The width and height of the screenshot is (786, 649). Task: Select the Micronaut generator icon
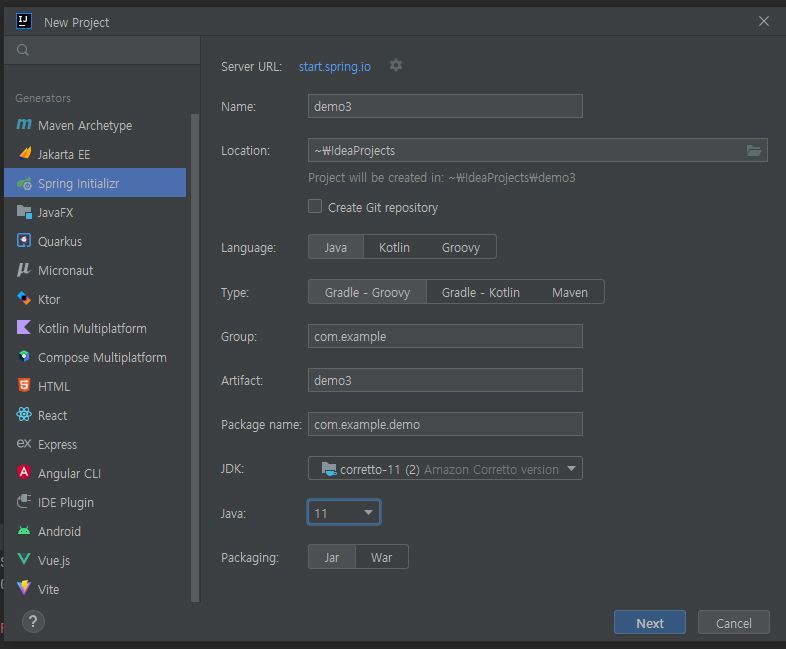pyautogui.click(x=24, y=270)
